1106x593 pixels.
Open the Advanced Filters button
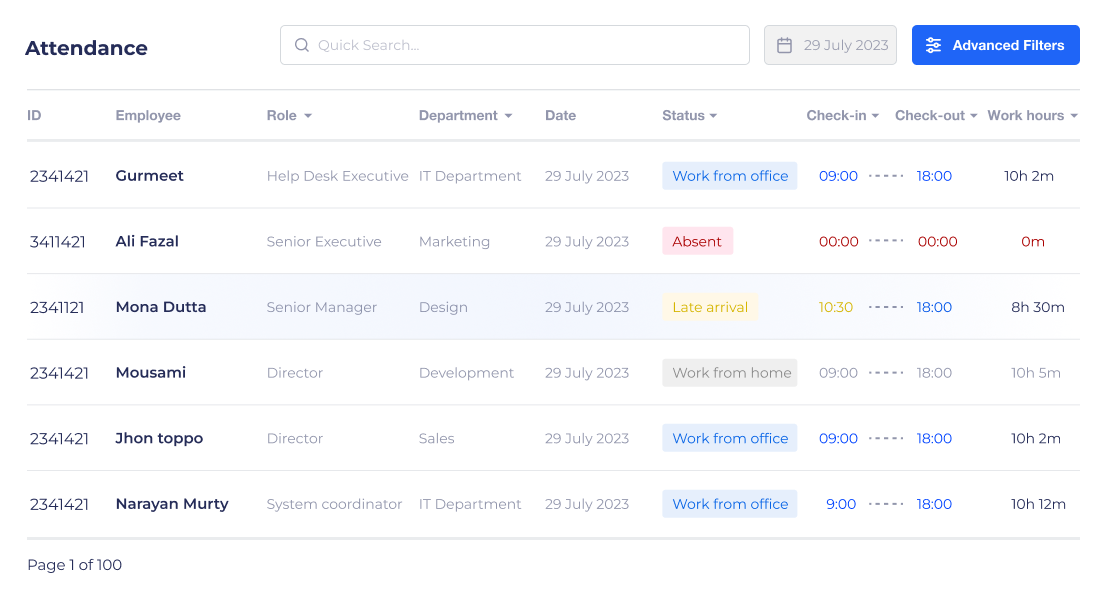pos(995,45)
